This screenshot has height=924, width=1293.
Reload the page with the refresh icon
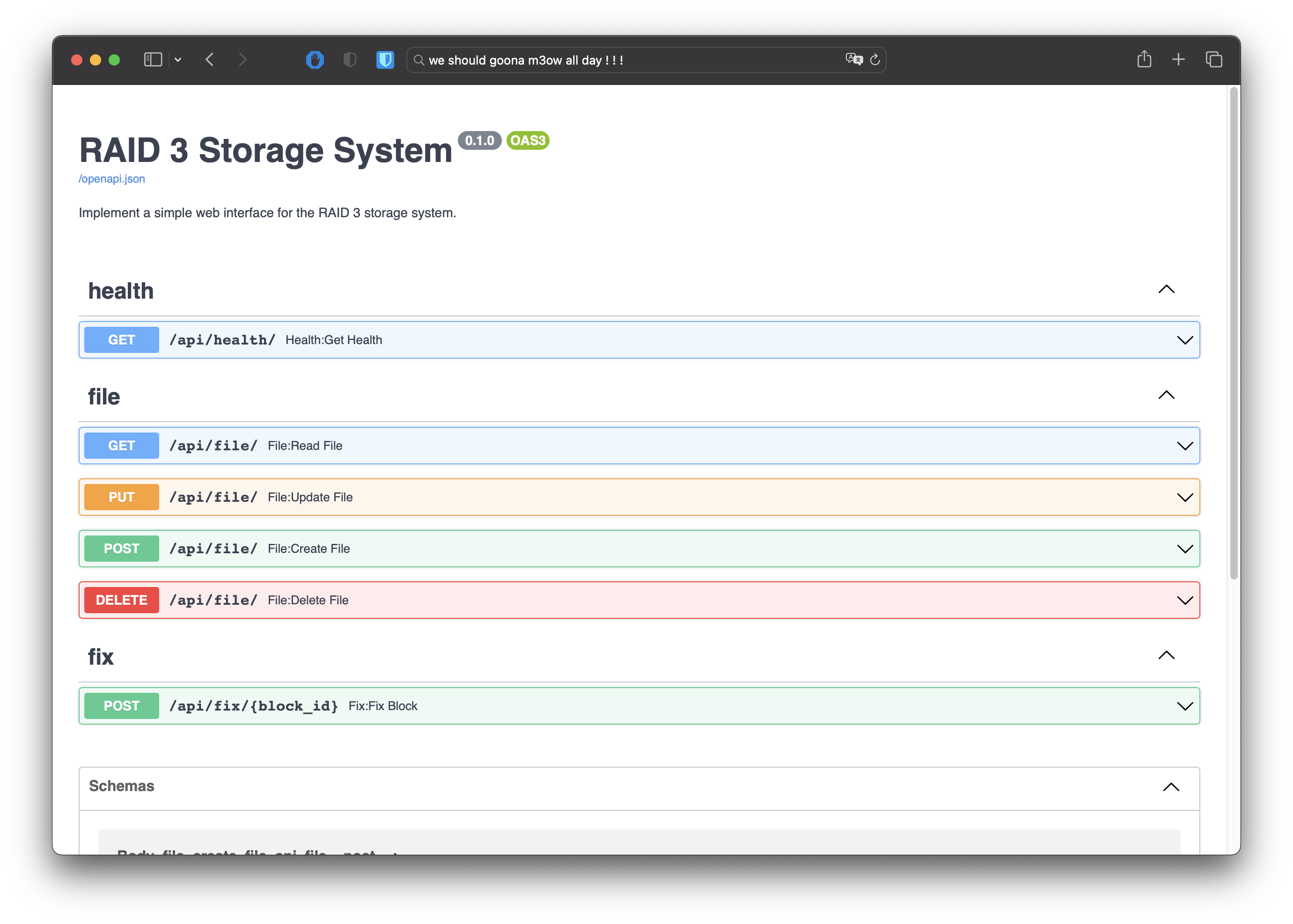(875, 60)
